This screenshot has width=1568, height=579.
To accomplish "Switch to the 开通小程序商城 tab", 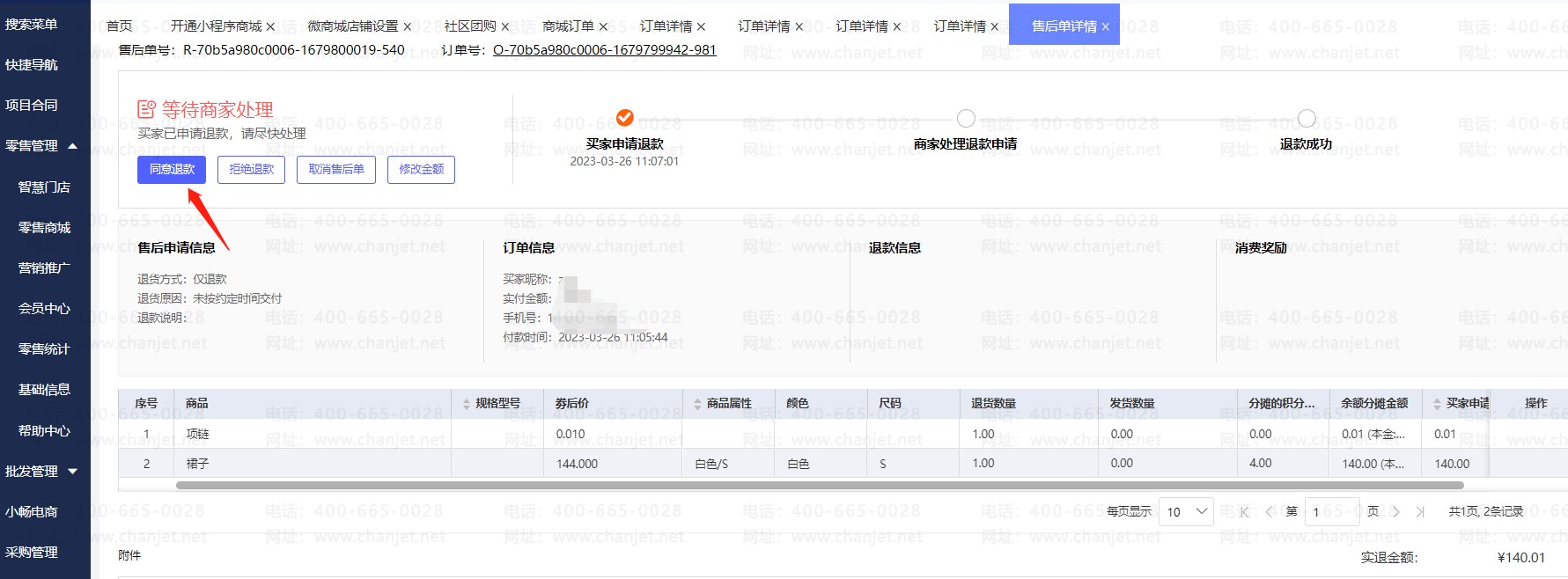I will pos(217,26).
